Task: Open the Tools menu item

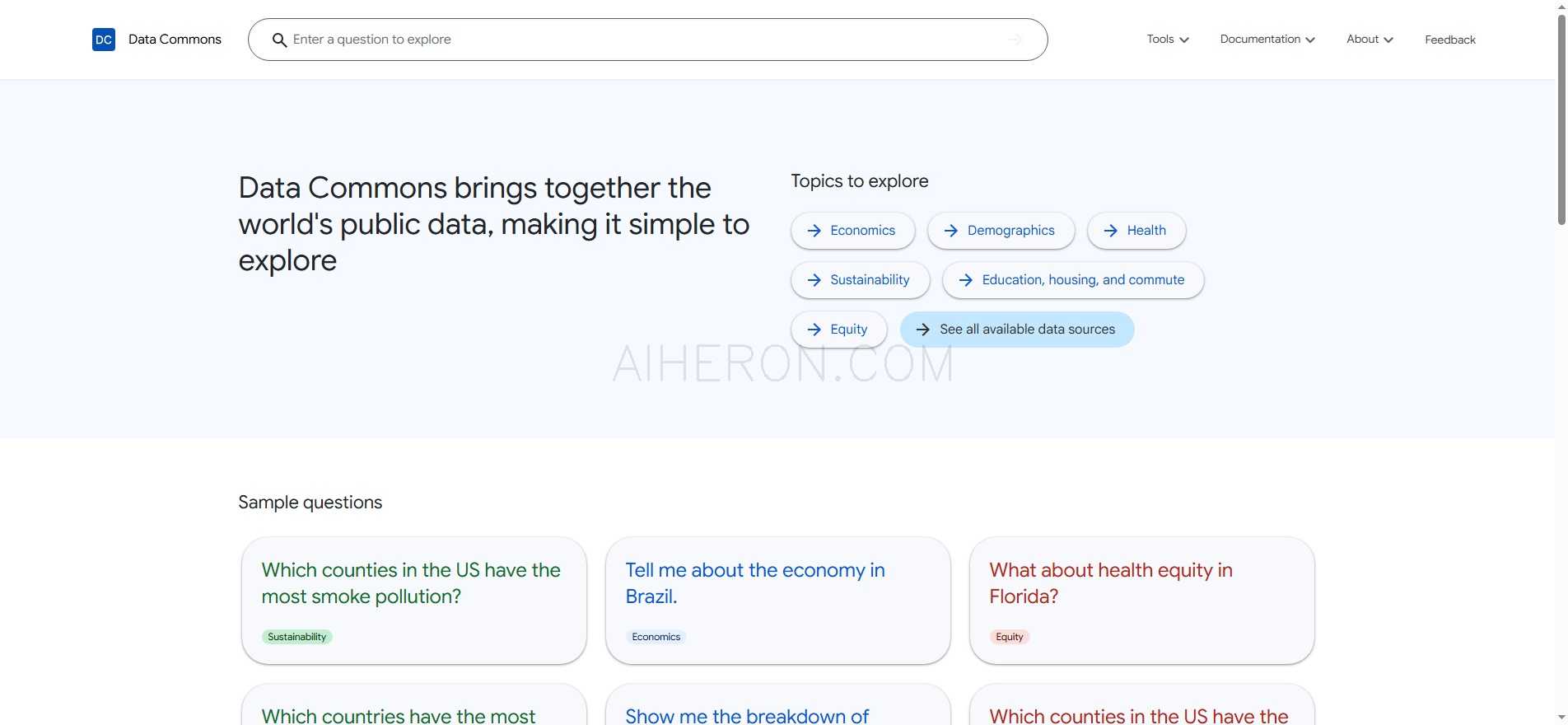Action: [1160, 39]
